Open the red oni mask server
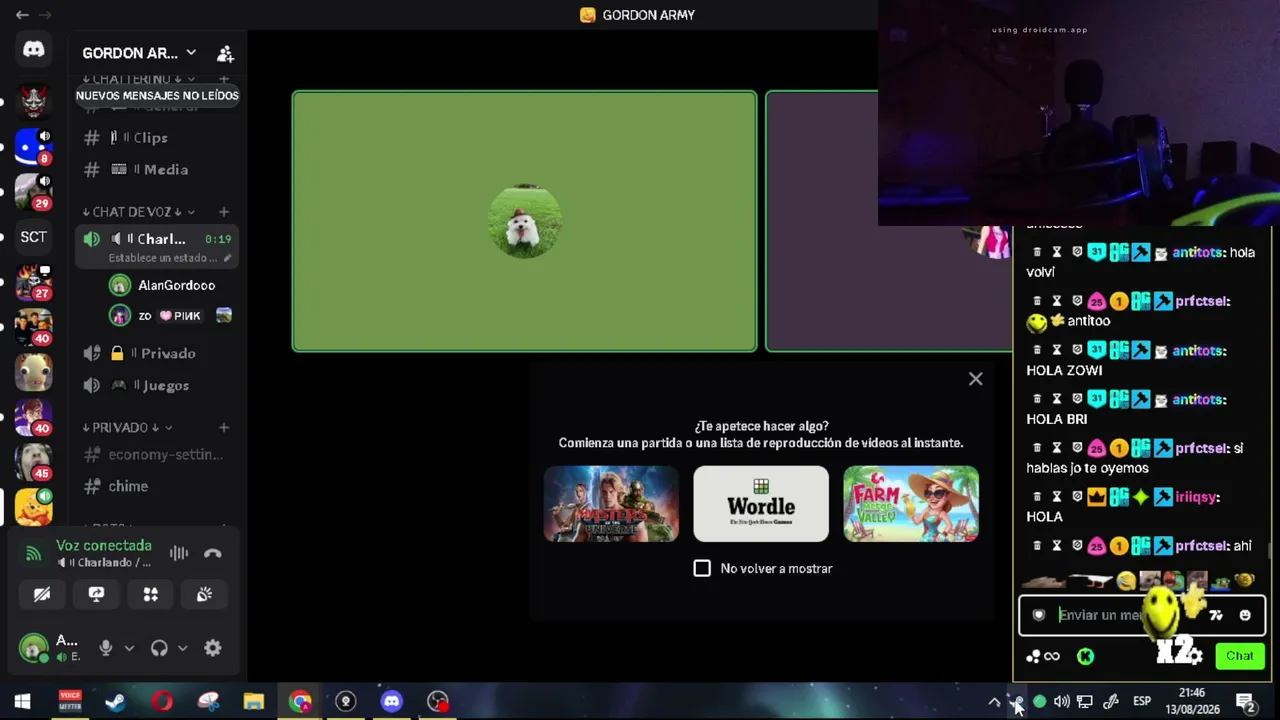Viewport: 1280px width, 720px height. (34, 101)
